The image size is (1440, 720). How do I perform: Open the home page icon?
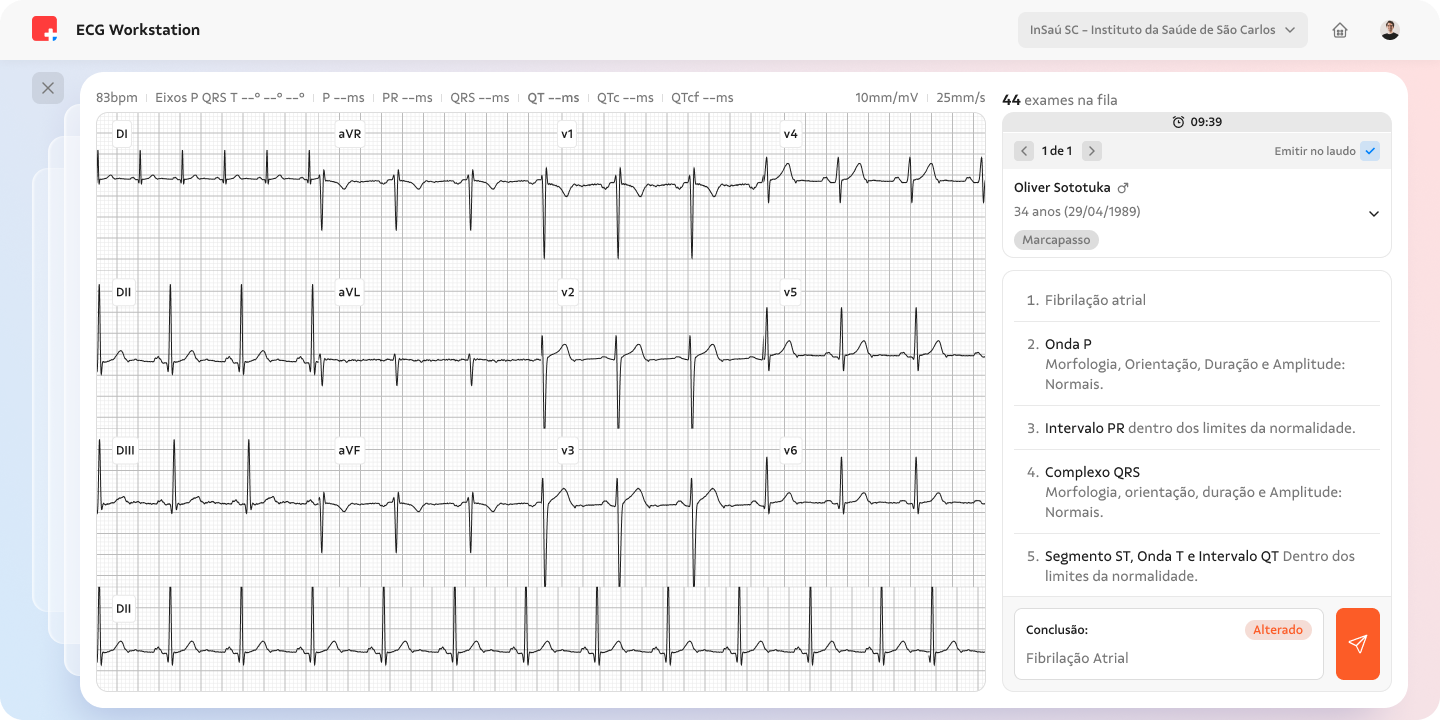1340,30
